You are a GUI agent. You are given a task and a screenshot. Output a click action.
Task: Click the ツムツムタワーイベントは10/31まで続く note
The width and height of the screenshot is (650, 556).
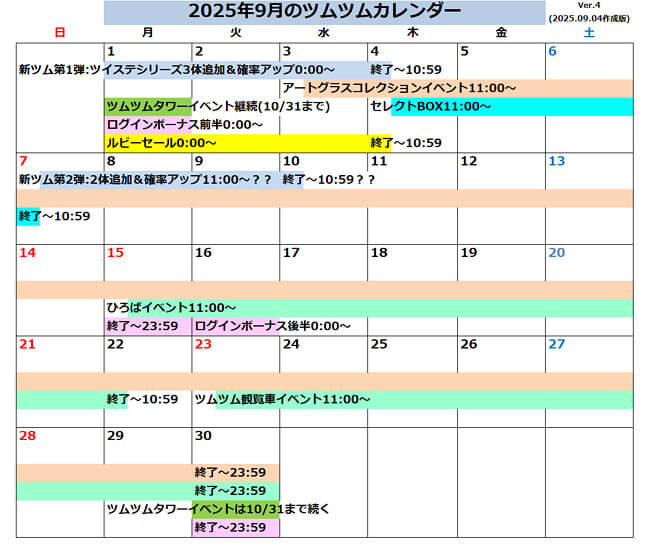[x=218, y=509]
